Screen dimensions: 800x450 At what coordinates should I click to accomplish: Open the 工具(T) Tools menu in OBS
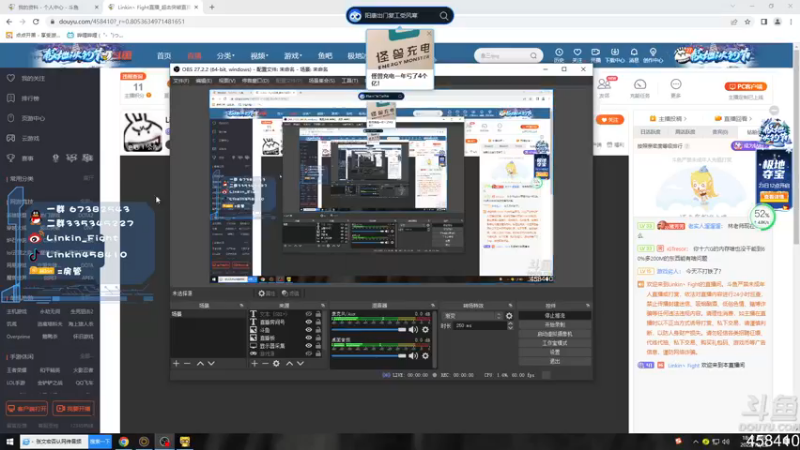[349, 81]
